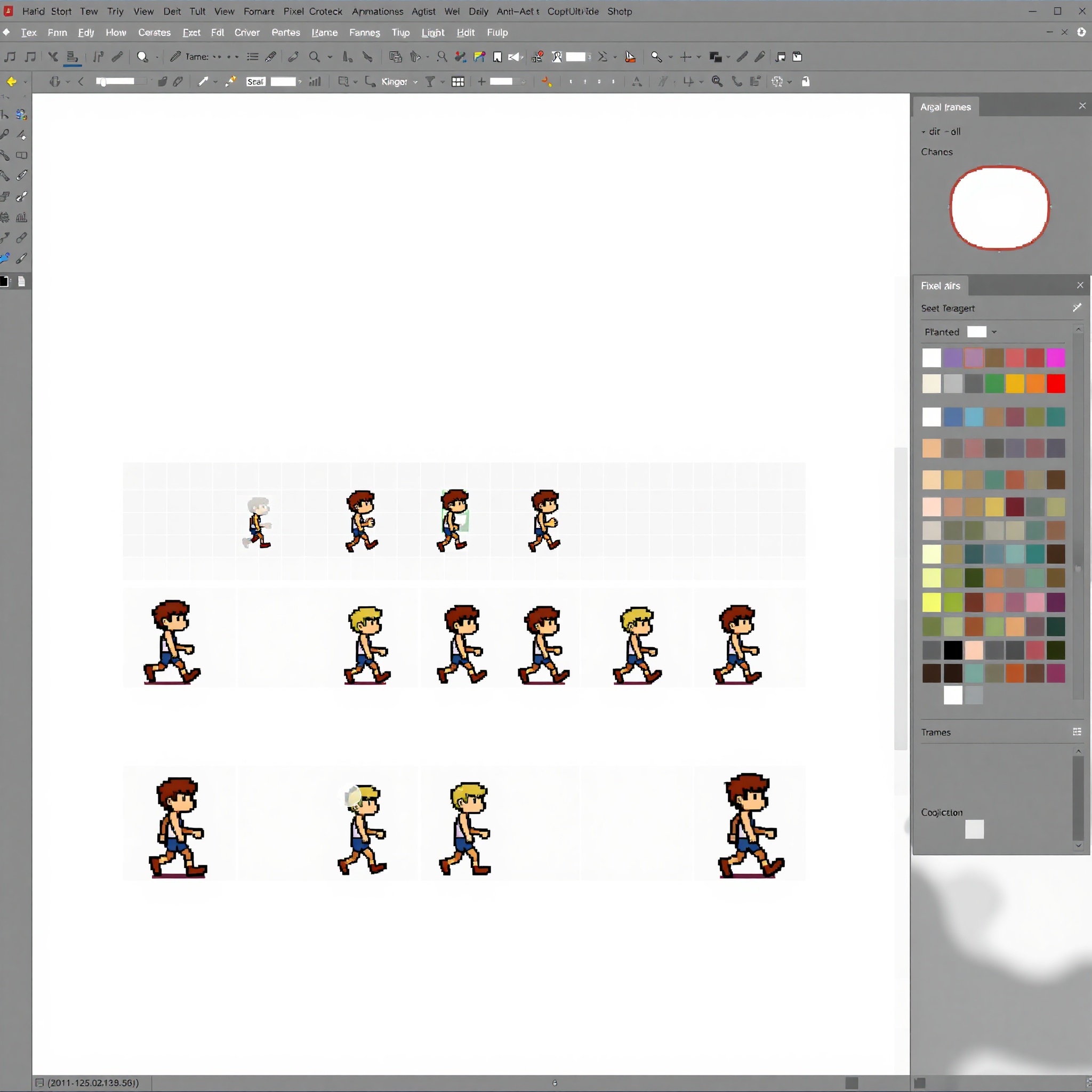Image resolution: width=1092 pixels, height=1092 pixels.
Task: Click the palette panel scrollbar arrow
Action: [x=1079, y=329]
